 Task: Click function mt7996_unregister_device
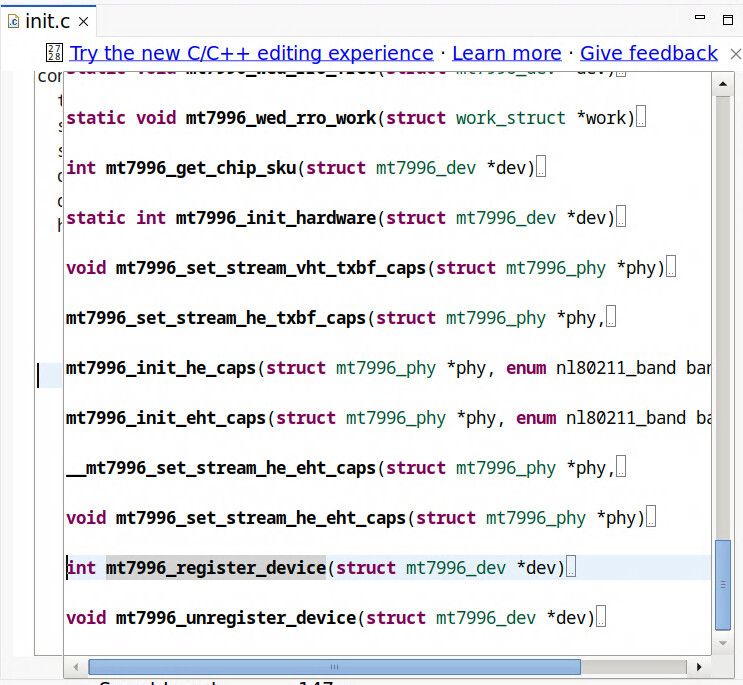(236, 618)
